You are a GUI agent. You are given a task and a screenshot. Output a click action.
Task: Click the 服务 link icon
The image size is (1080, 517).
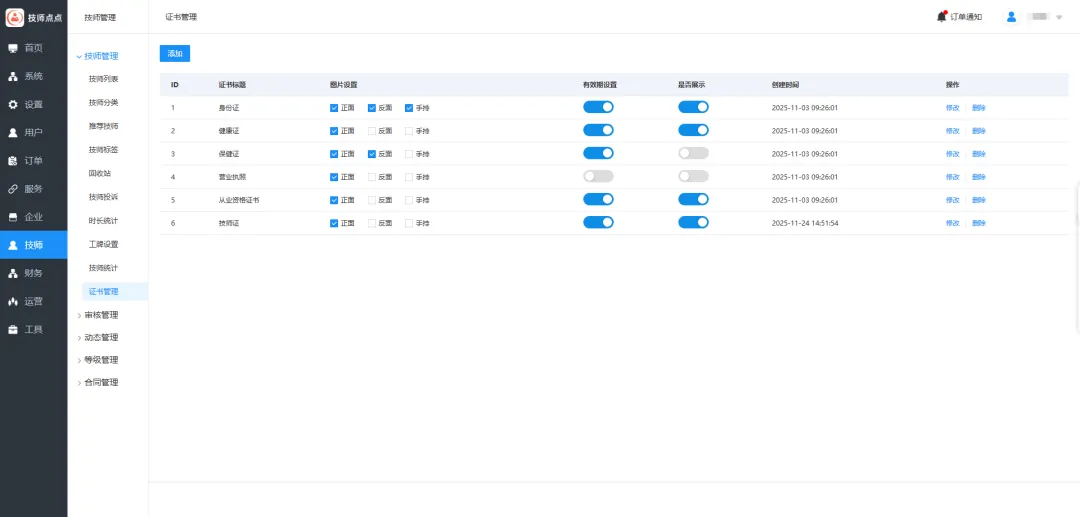coord(13,189)
